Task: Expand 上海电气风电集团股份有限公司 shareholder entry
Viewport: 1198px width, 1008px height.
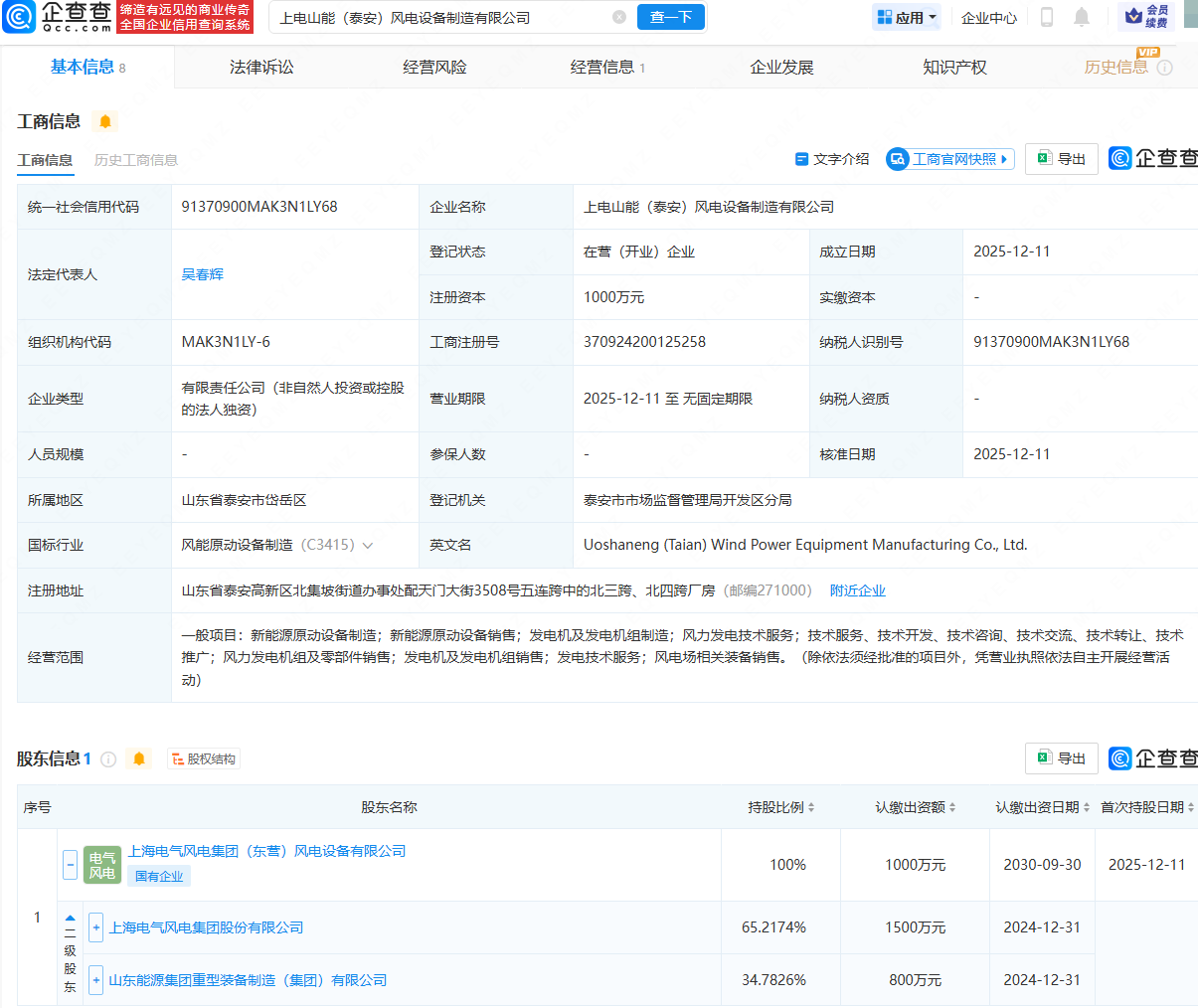Action: pos(95,926)
